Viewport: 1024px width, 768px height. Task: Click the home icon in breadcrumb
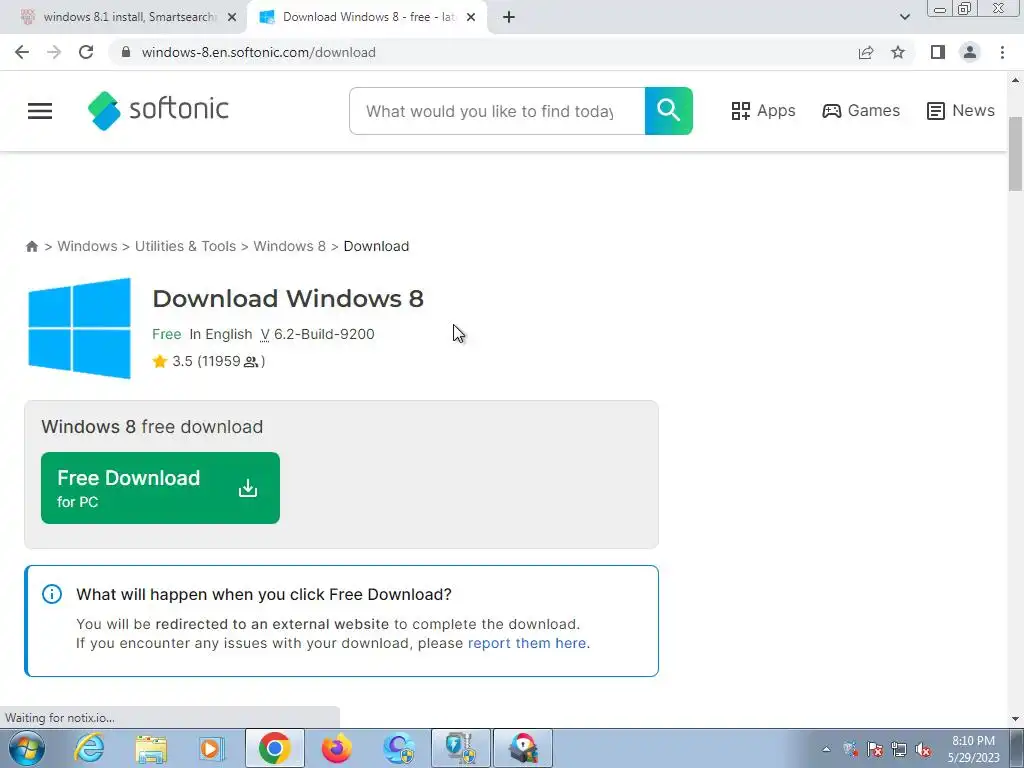click(31, 246)
